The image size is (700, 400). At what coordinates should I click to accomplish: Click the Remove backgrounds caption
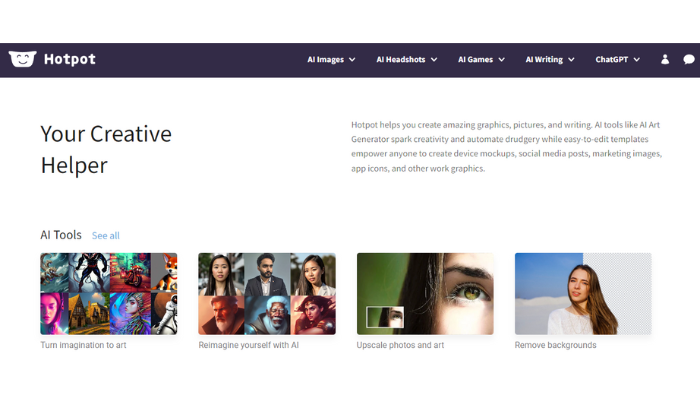click(x=555, y=345)
